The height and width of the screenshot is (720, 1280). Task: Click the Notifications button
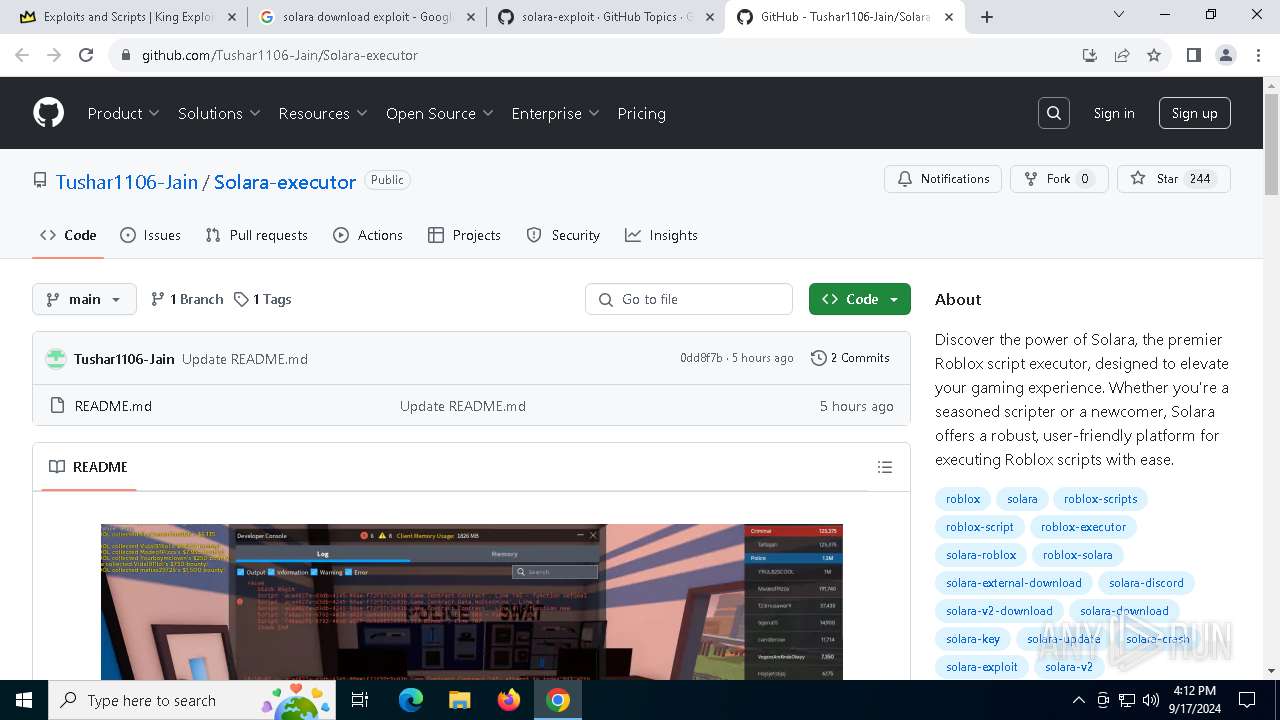[943, 179]
